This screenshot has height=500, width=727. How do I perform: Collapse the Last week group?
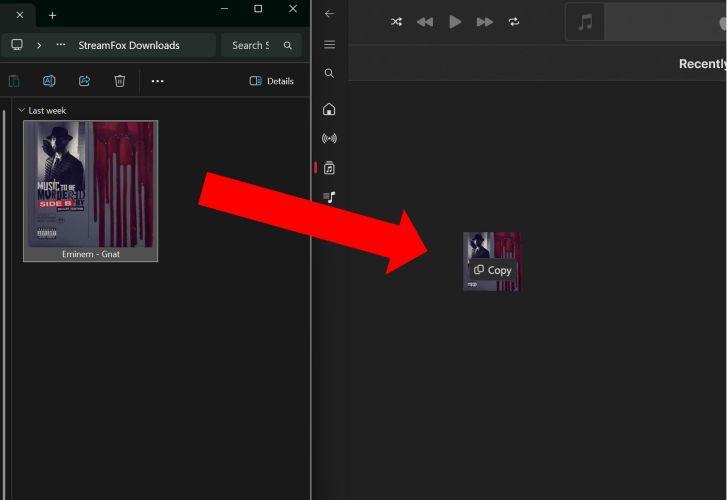point(21,110)
